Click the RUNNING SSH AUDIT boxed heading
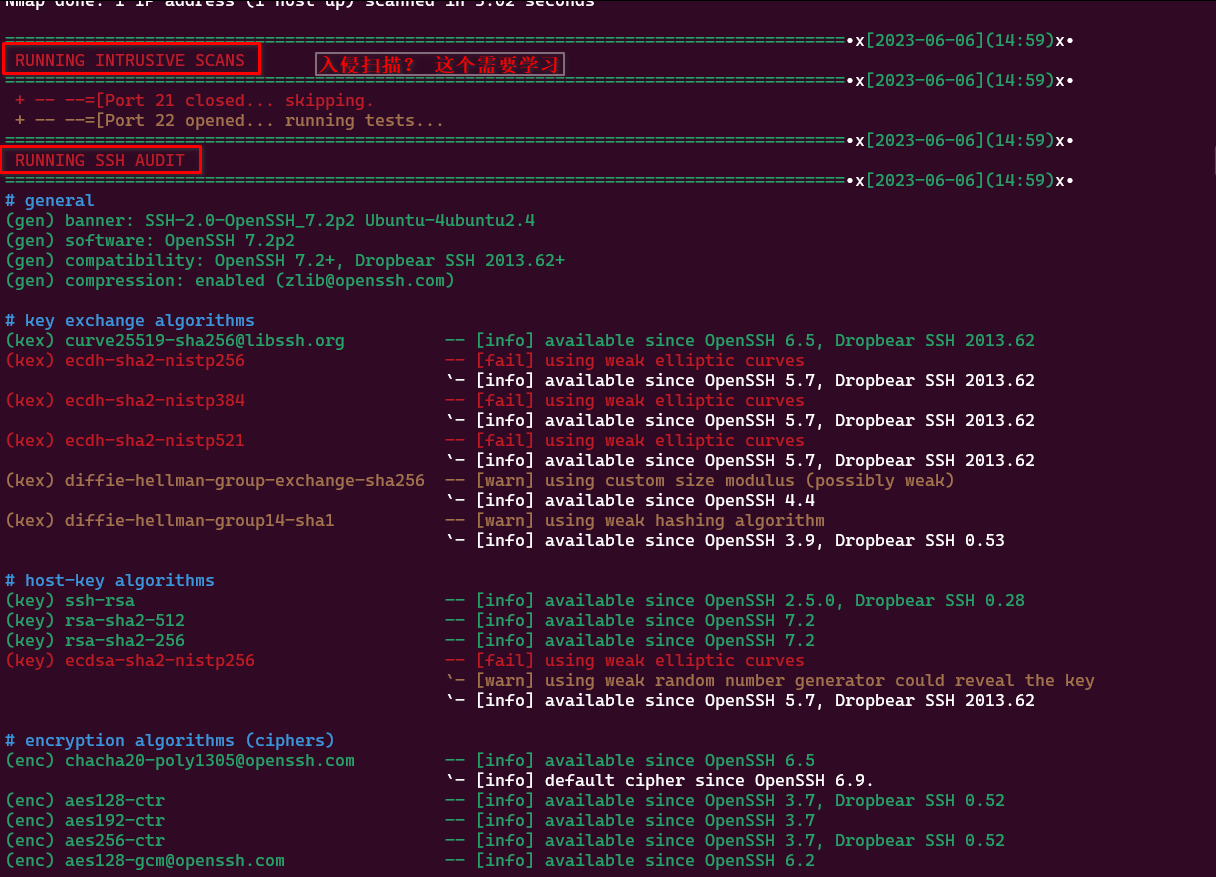Image resolution: width=1216 pixels, height=877 pixels. (101, 160)
